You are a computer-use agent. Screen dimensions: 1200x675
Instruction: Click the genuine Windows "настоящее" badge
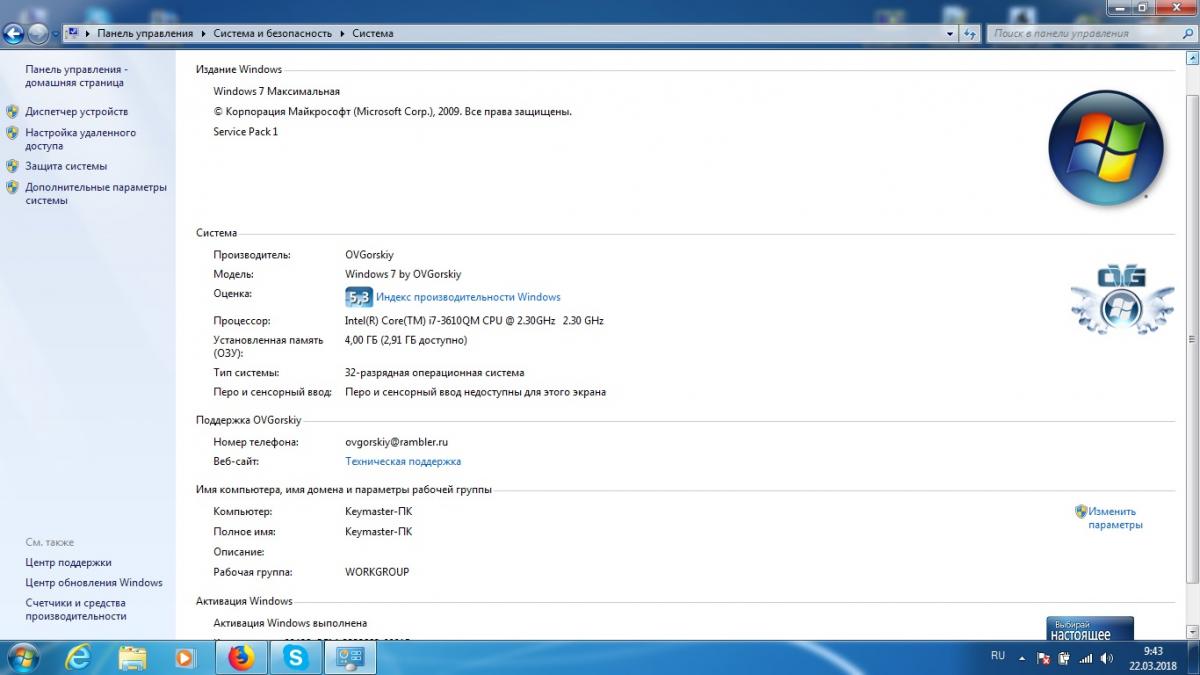click(x=1090, y=629)
